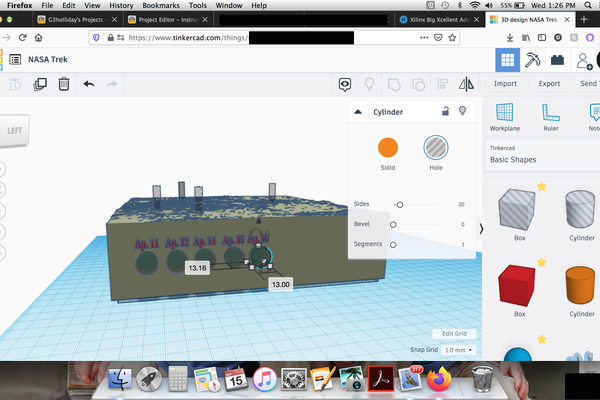This screenshot has width=600, height=400.
Task: Adjust the Sides slider handle
Action: coord(400,205)
